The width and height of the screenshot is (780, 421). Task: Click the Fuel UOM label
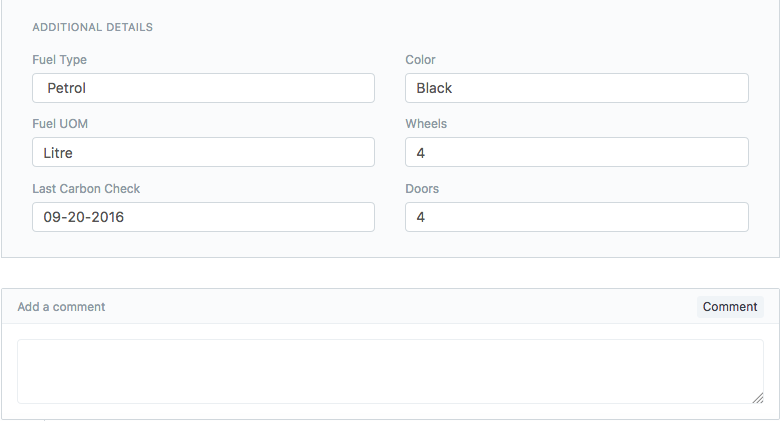60,124
